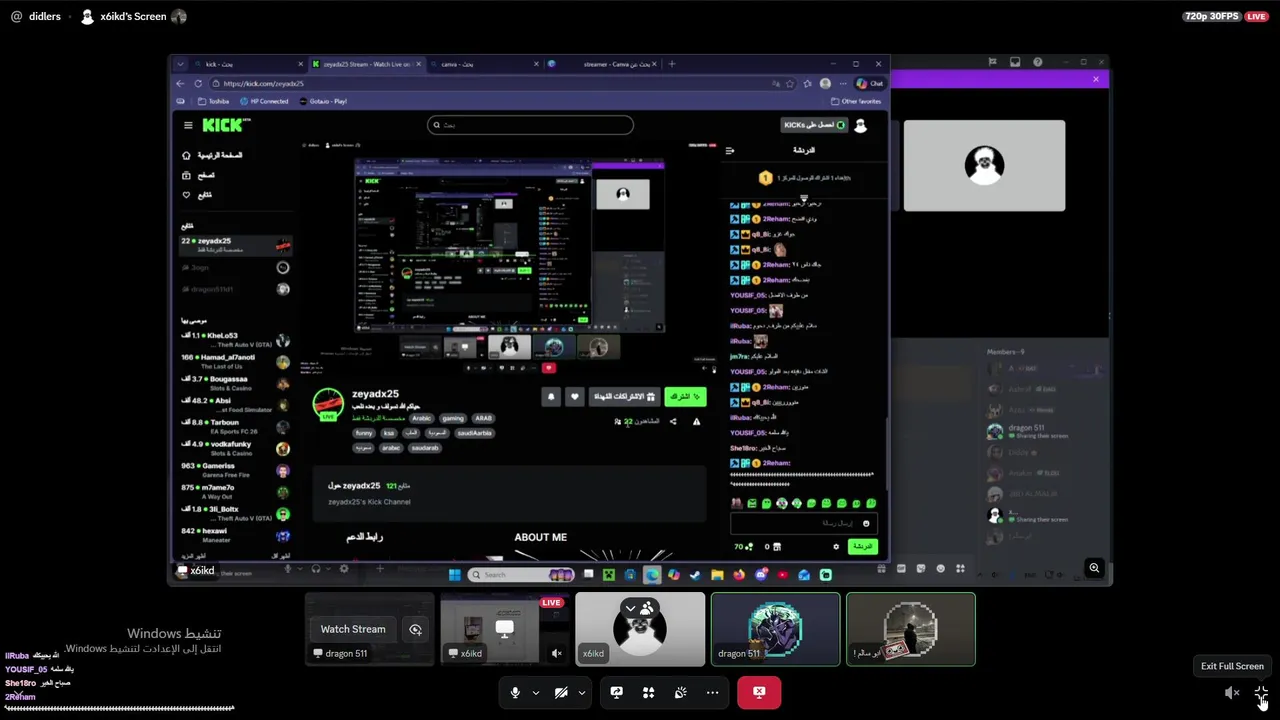Screen dimensions: 1280x720
Task: Click mute icon on x6ikd stream tile
Action: tap(557, 653)
